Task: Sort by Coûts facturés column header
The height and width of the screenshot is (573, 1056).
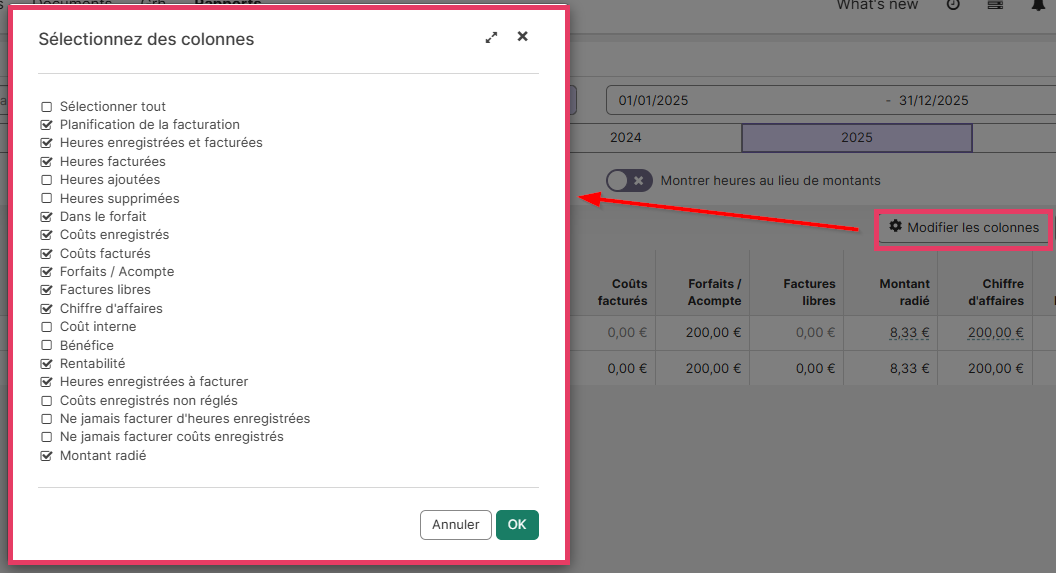Action: 622,292
